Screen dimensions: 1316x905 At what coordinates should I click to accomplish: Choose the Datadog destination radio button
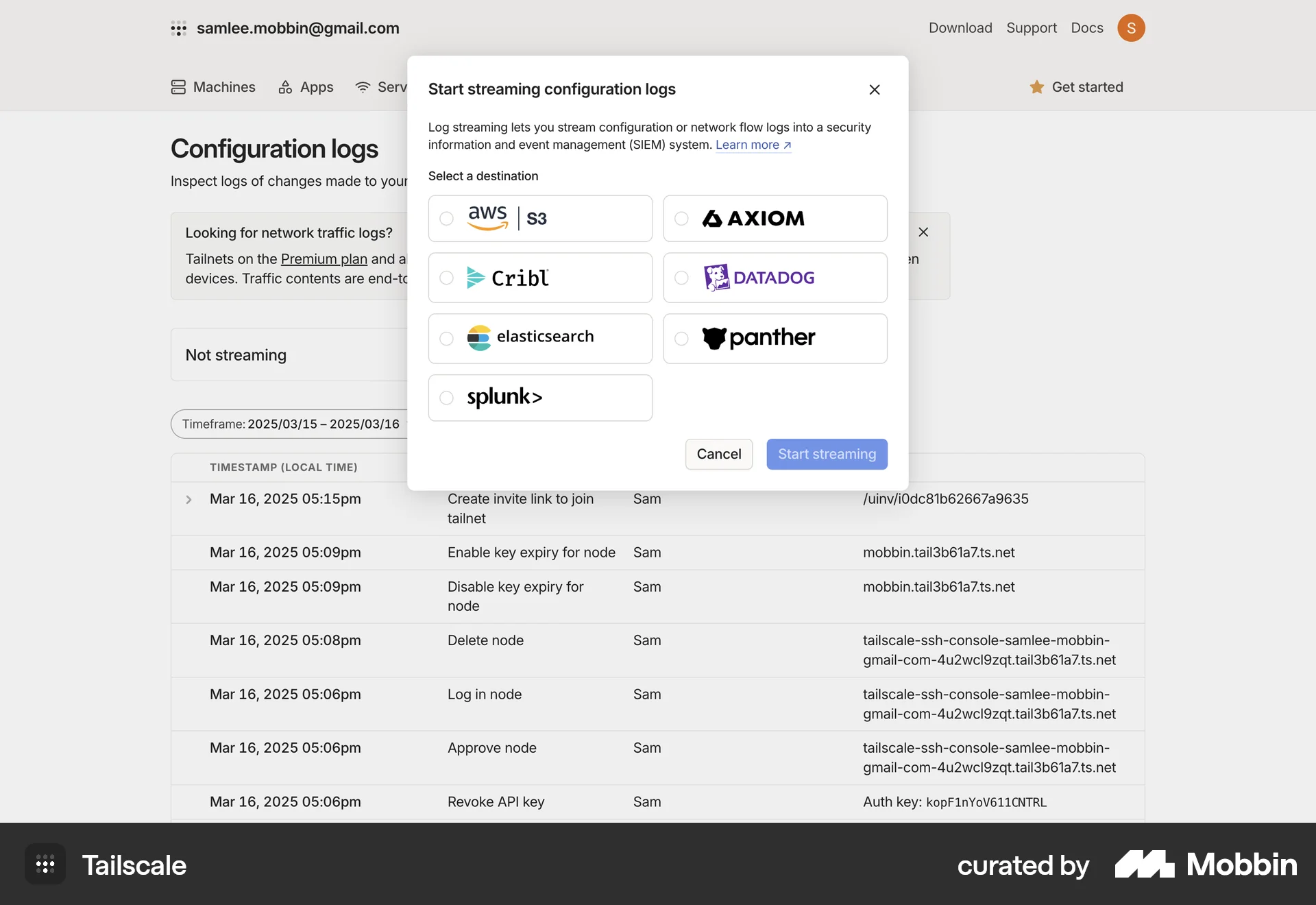[681, 278]
